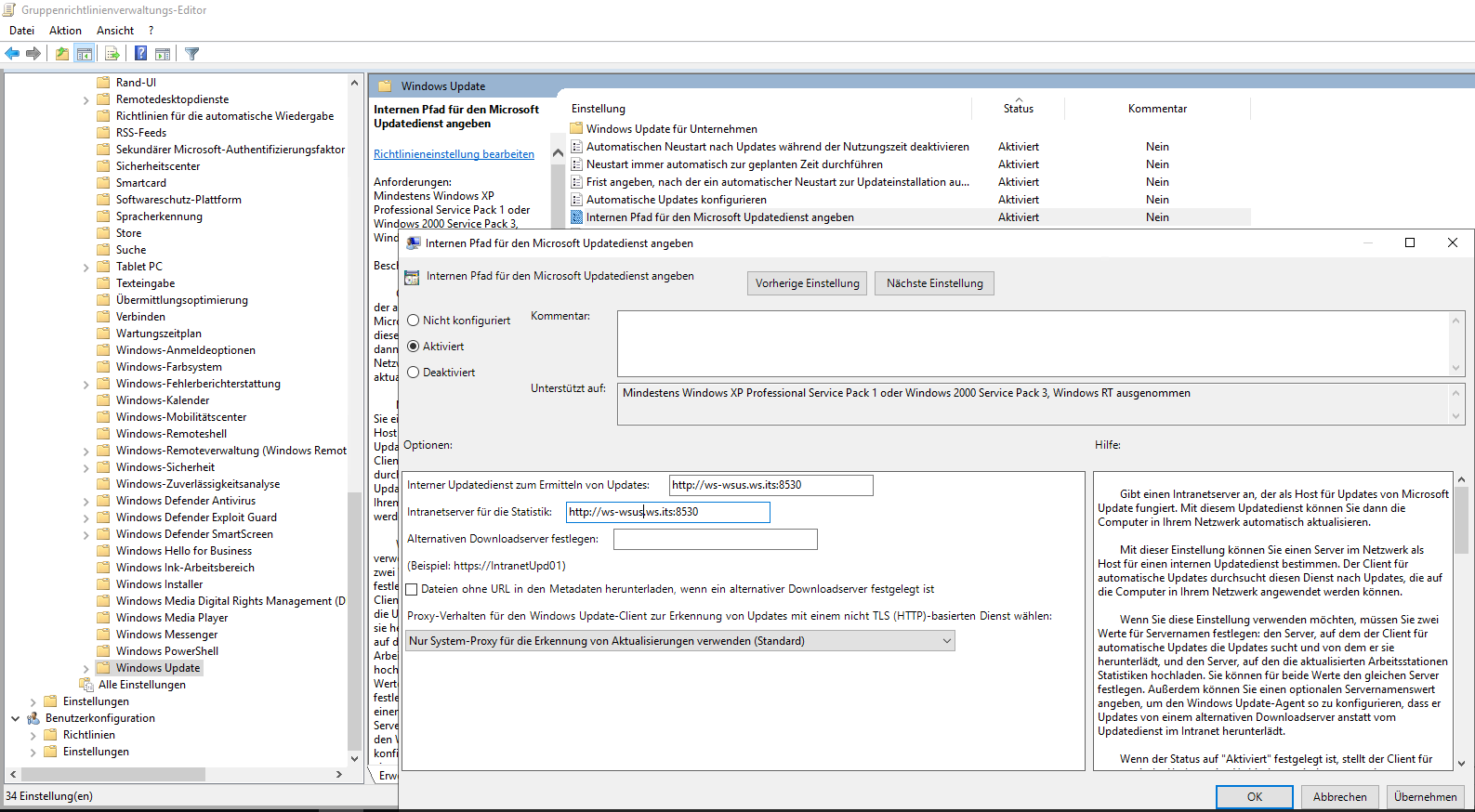Sort by the Status column header
The image size is (1475, 812).
1019,109
